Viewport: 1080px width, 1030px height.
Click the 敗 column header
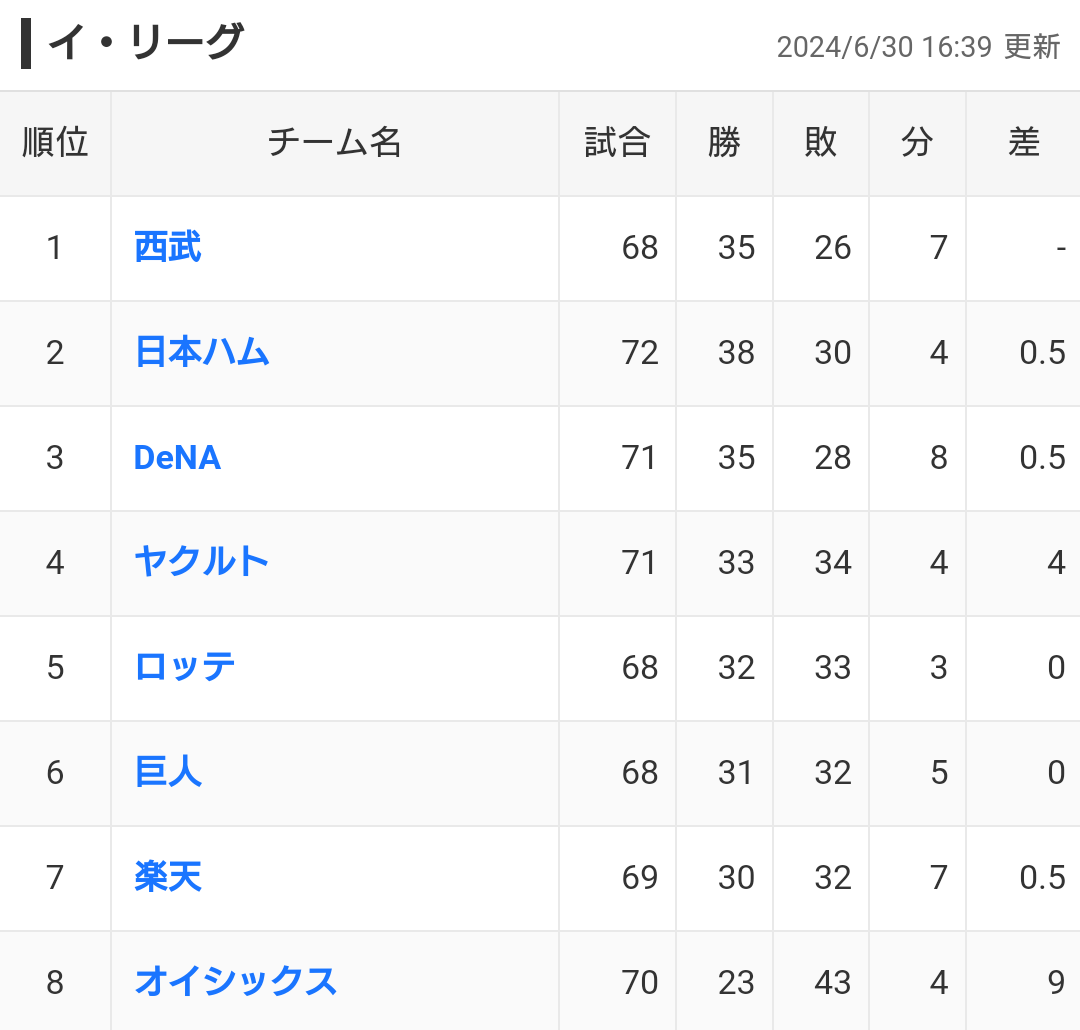[820, 143]
